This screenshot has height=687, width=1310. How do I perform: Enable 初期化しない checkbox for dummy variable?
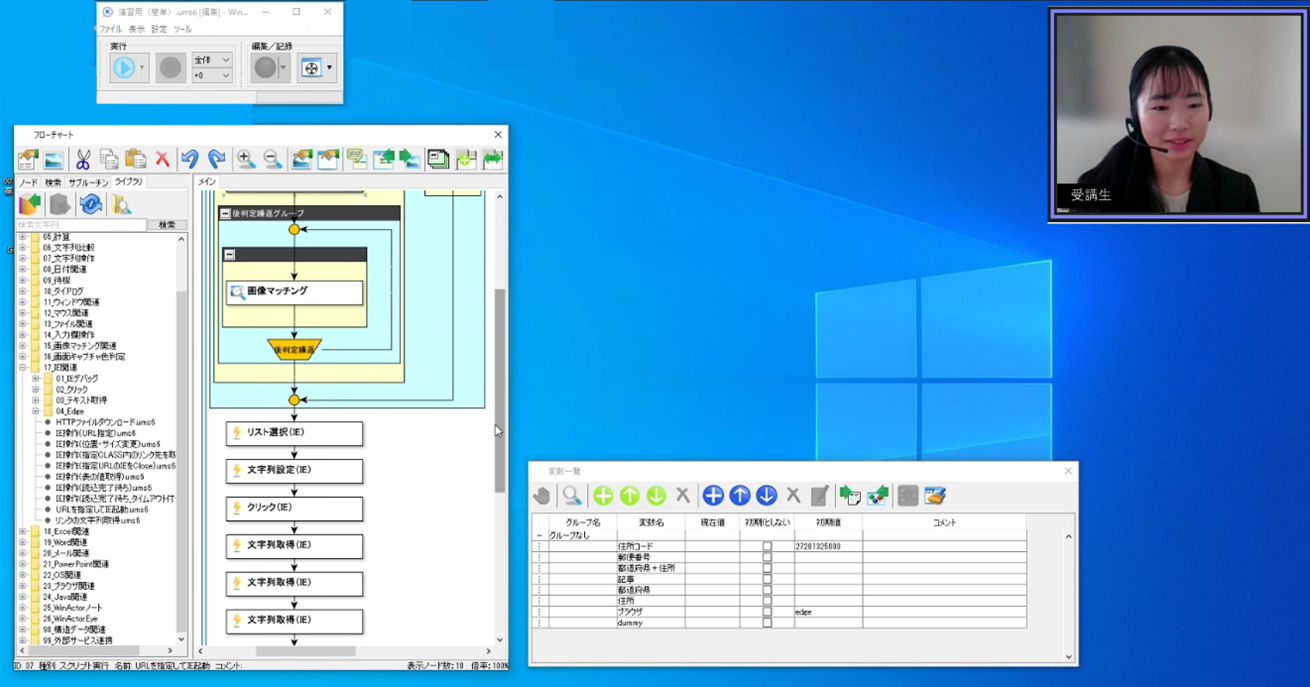(x=767, y=623)
